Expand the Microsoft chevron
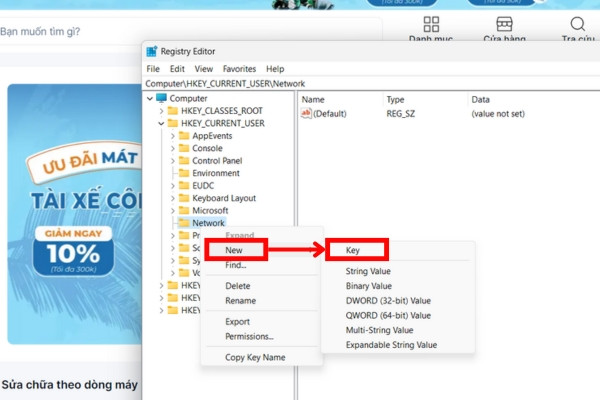 coord(173,211)
